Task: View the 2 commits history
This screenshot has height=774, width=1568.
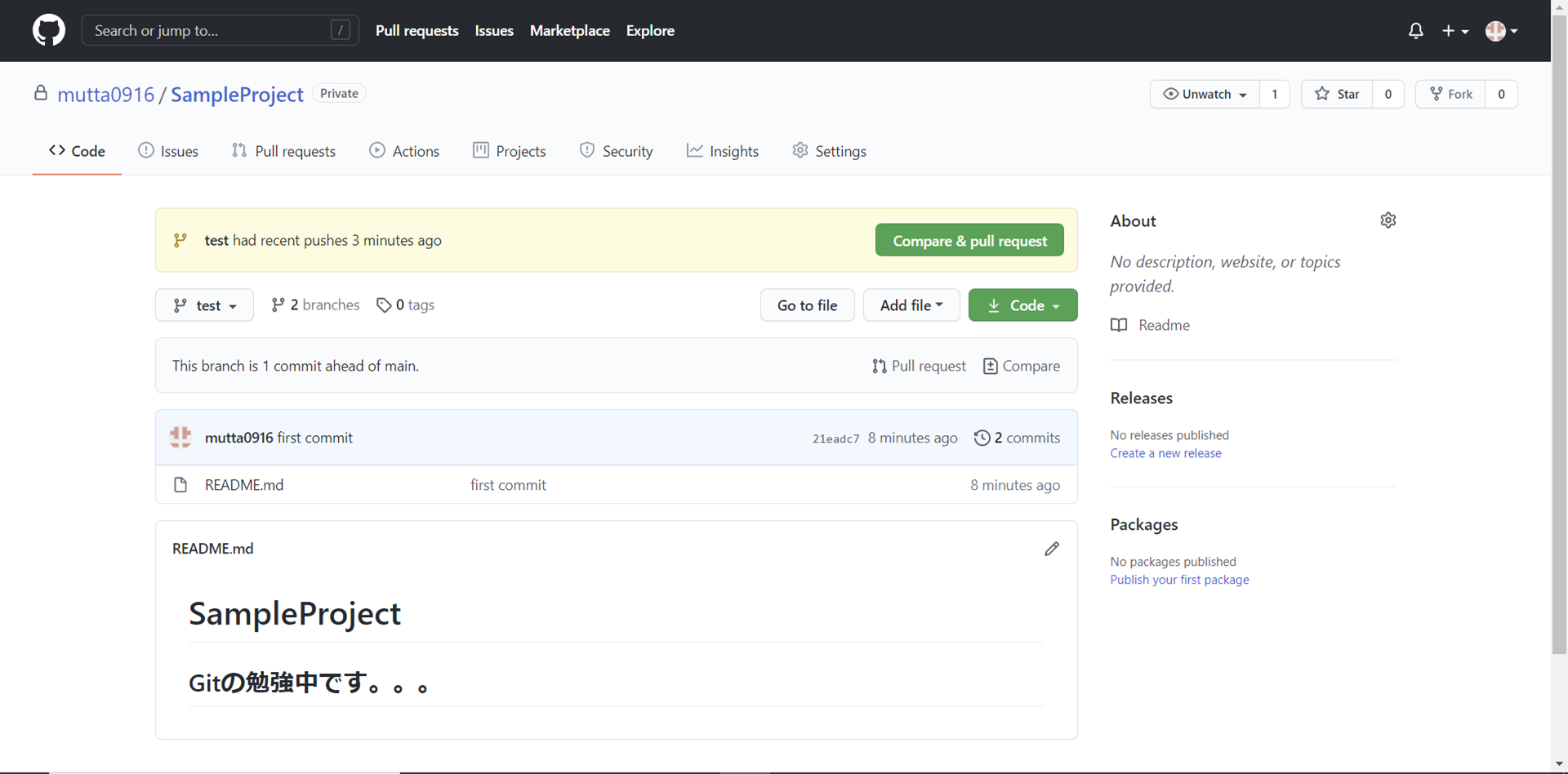Action: coord(1017,438)
